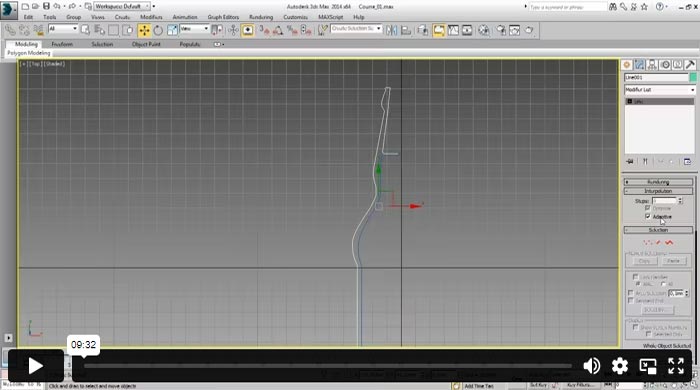Collapse the Selection rollout
This screenshot has height=390, width=700.
(658, 230)
